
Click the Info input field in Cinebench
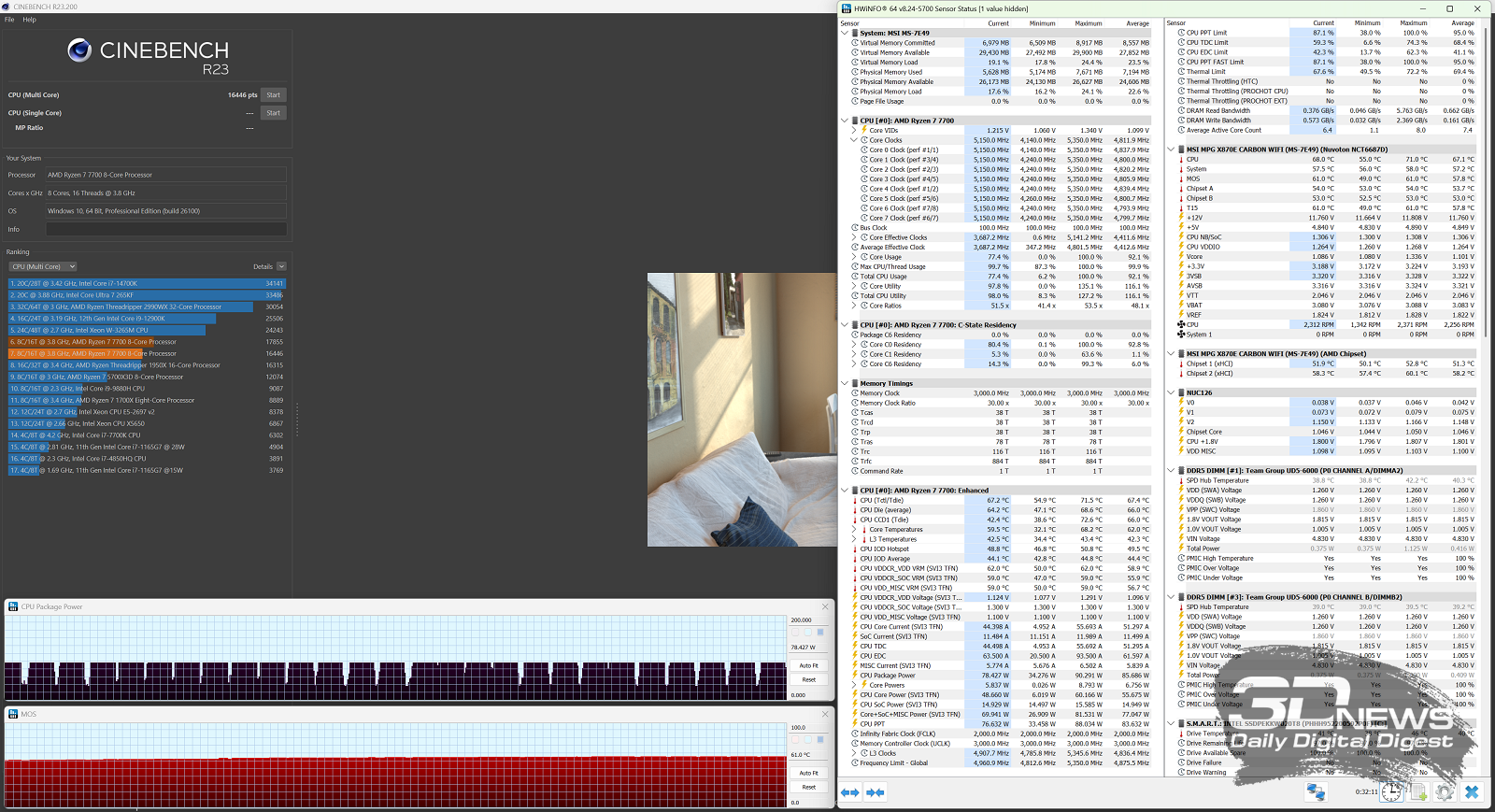tap(166, 229)
